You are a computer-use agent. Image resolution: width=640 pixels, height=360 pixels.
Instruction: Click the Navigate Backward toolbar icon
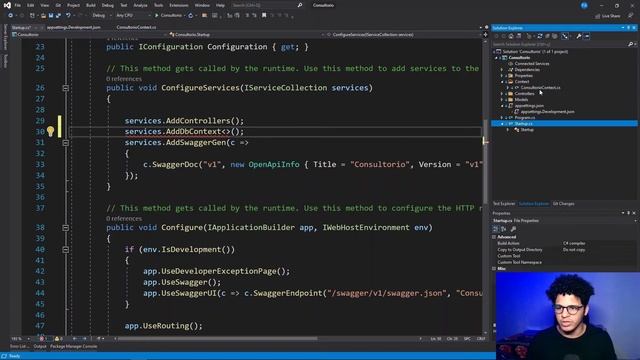pos(10,16)
